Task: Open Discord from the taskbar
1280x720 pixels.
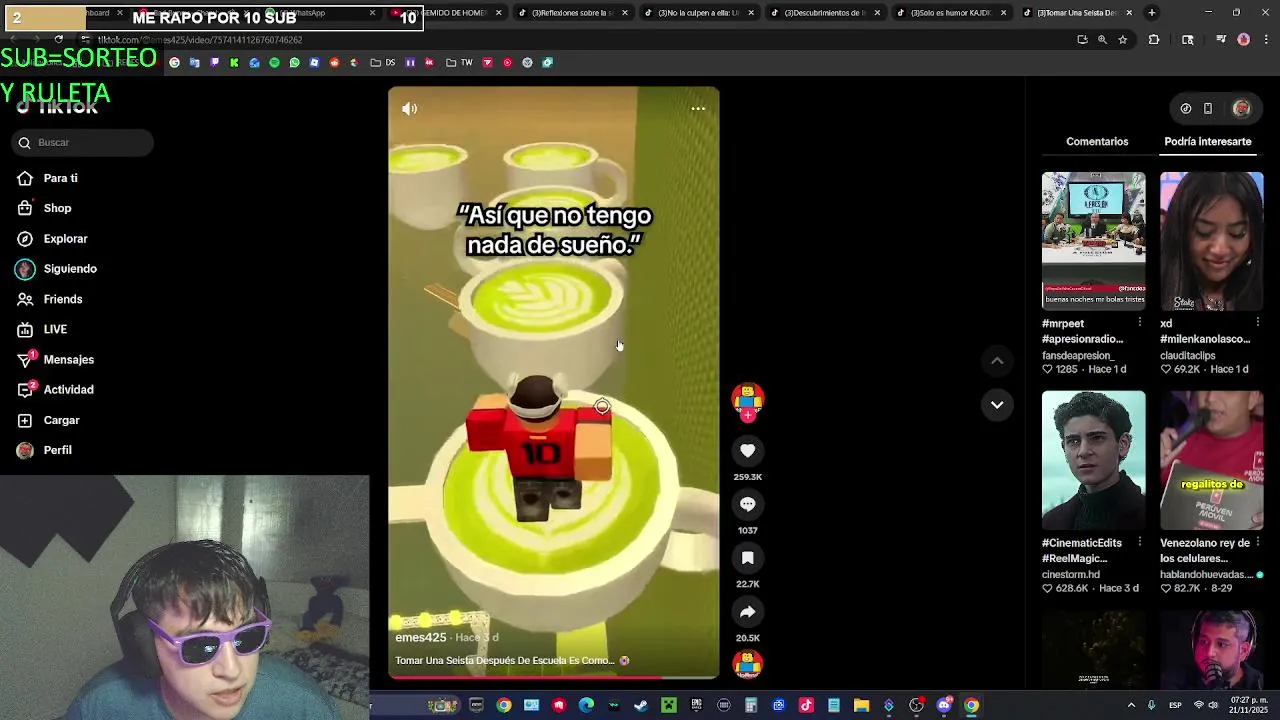Action: (944, 705)
